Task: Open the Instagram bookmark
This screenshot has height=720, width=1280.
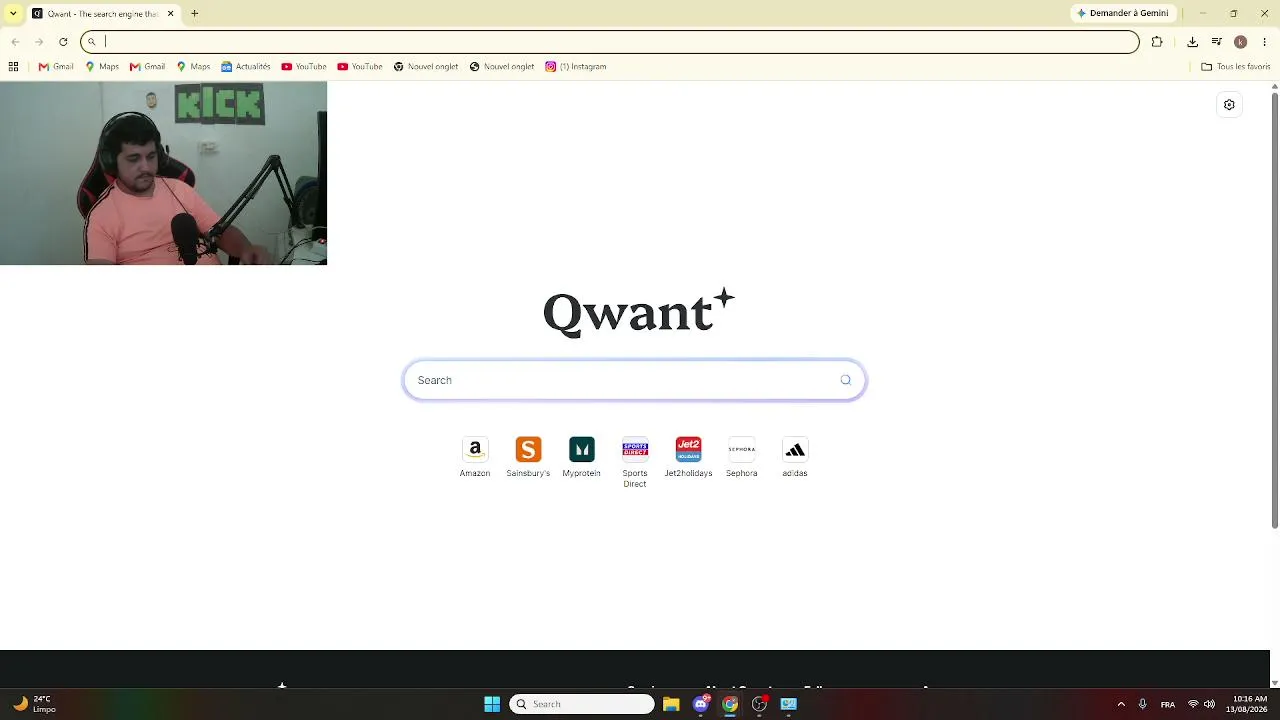Action: click(x=576, y=67)
